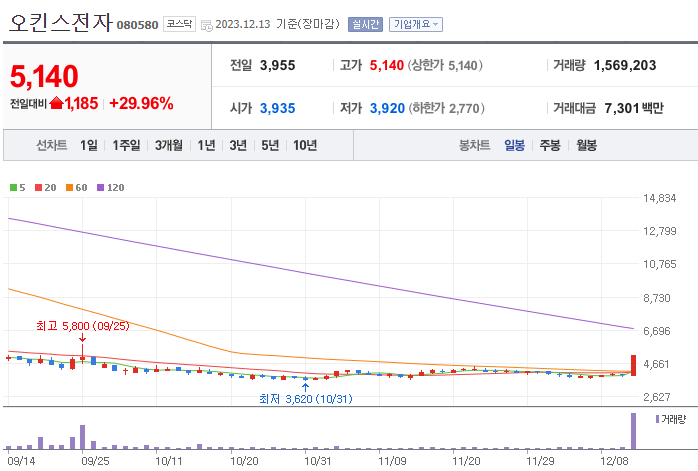The width and height of the screenshot is (698, 471).
Task: Click the red 20-day moving average swatch
Action: click(38, 187)
